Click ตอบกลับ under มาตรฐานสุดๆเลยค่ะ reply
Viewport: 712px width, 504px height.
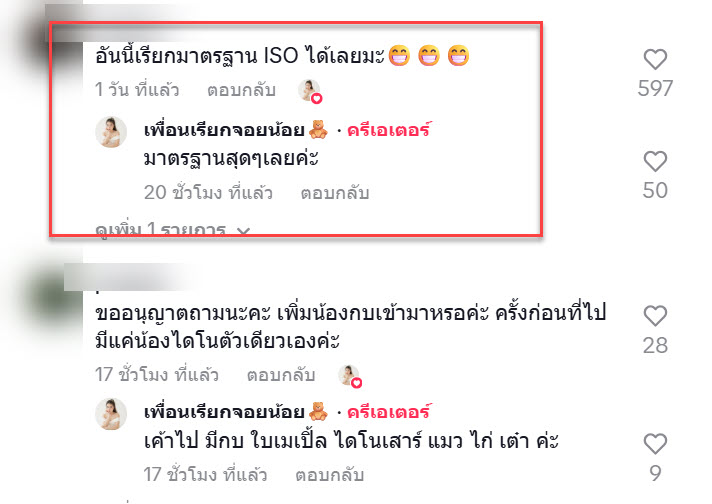[x=335, y=193]
